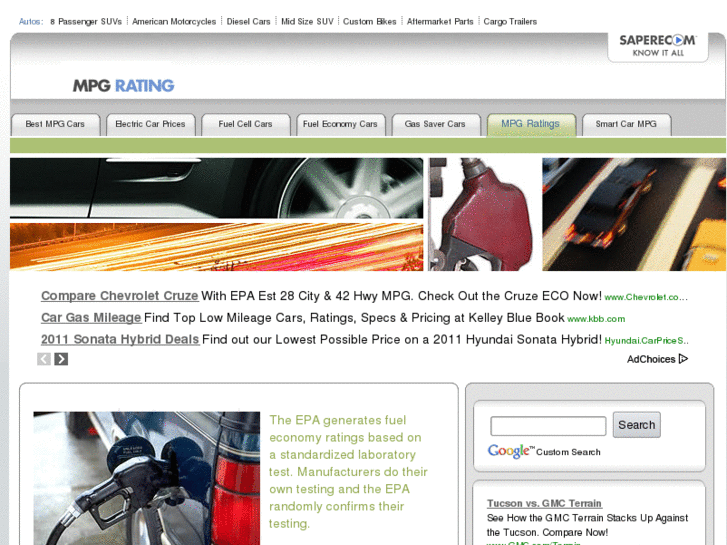The height and width of the screenshot is (545, 727).
Task: Click the www.Chevrolet.co... ad URL
Action: (646, 297)
